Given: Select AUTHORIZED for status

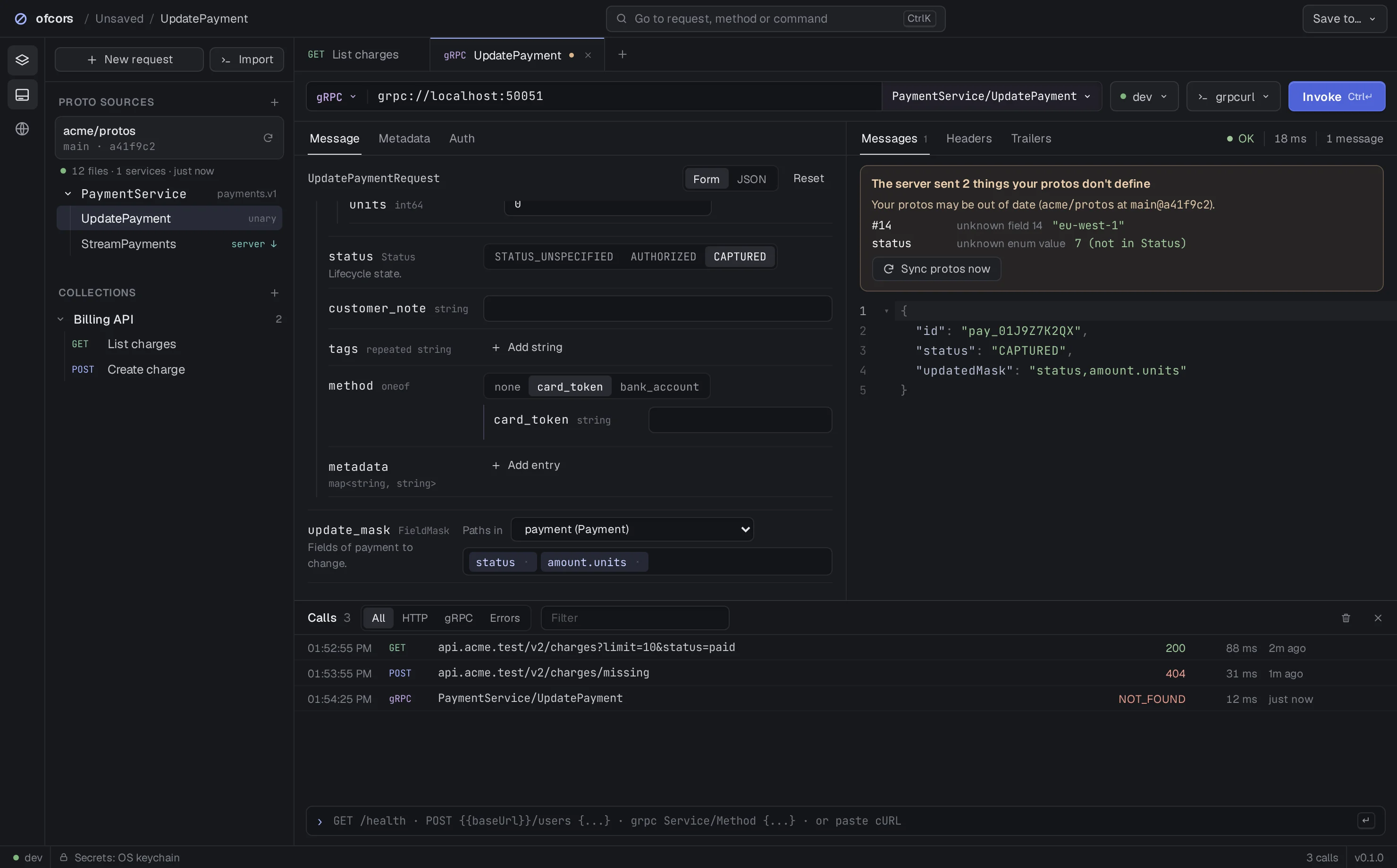Looking at the screenshot, I should (x=663, y=257).
